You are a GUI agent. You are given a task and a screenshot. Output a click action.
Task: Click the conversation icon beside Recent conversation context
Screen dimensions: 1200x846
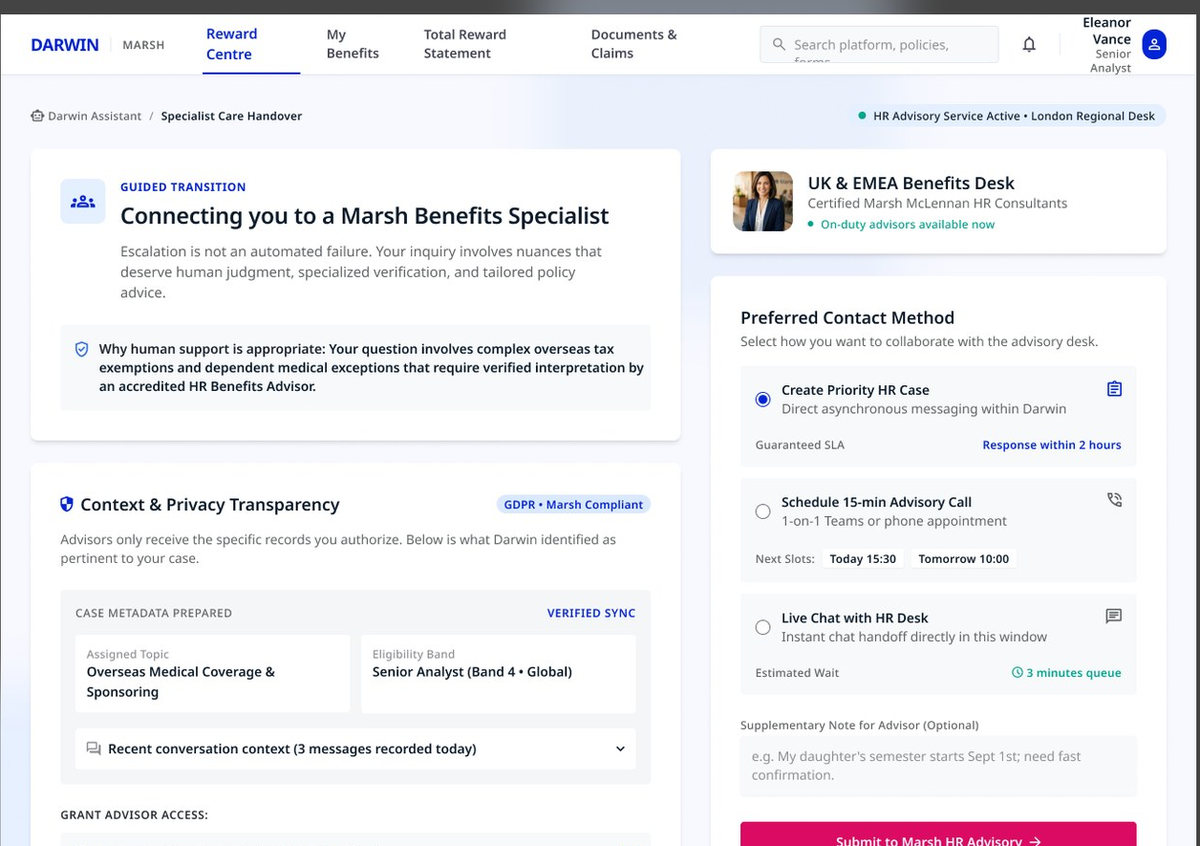[94, 748]
